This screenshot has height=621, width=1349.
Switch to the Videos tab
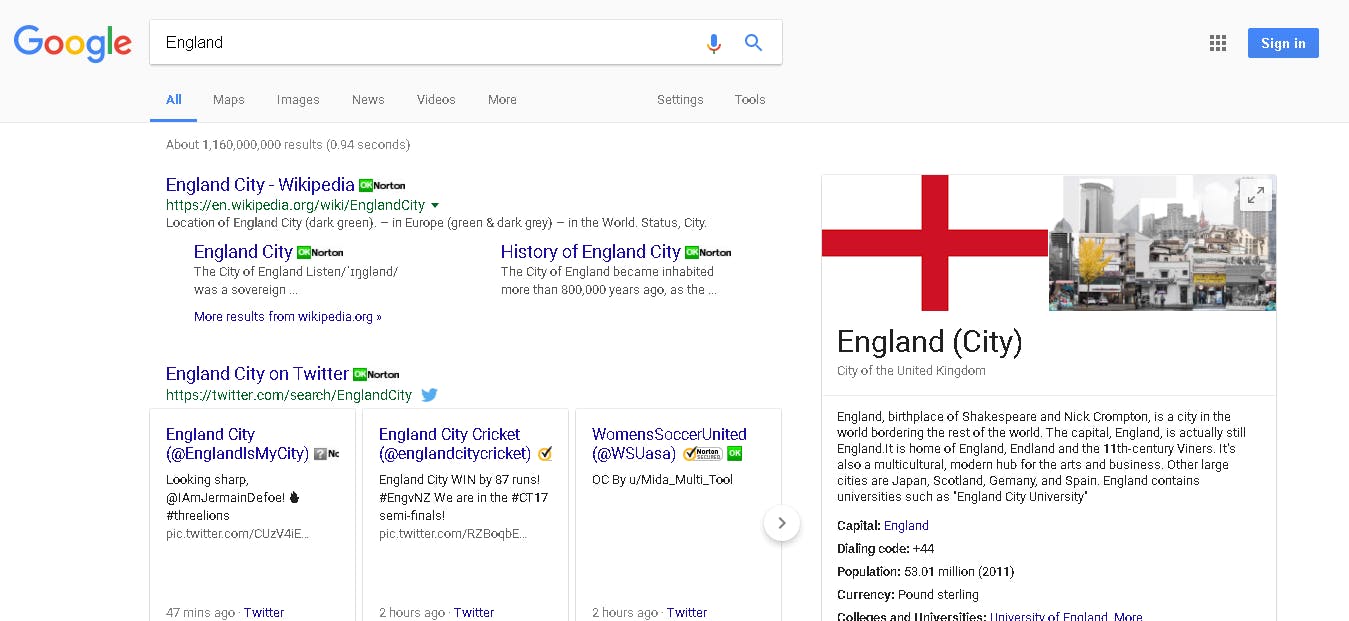click(x=436, y=99)
